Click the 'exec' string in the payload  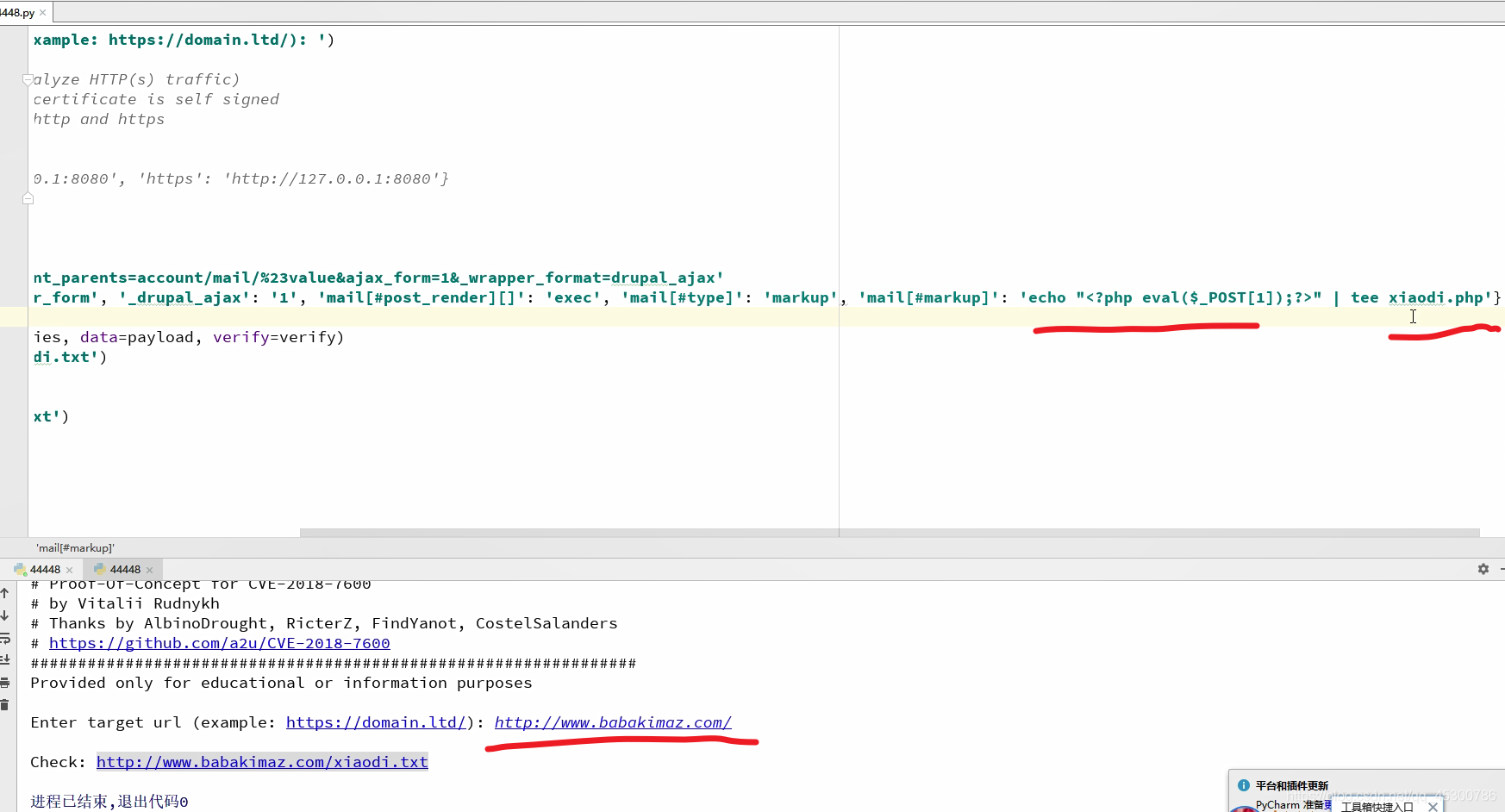tap(572, 297)
